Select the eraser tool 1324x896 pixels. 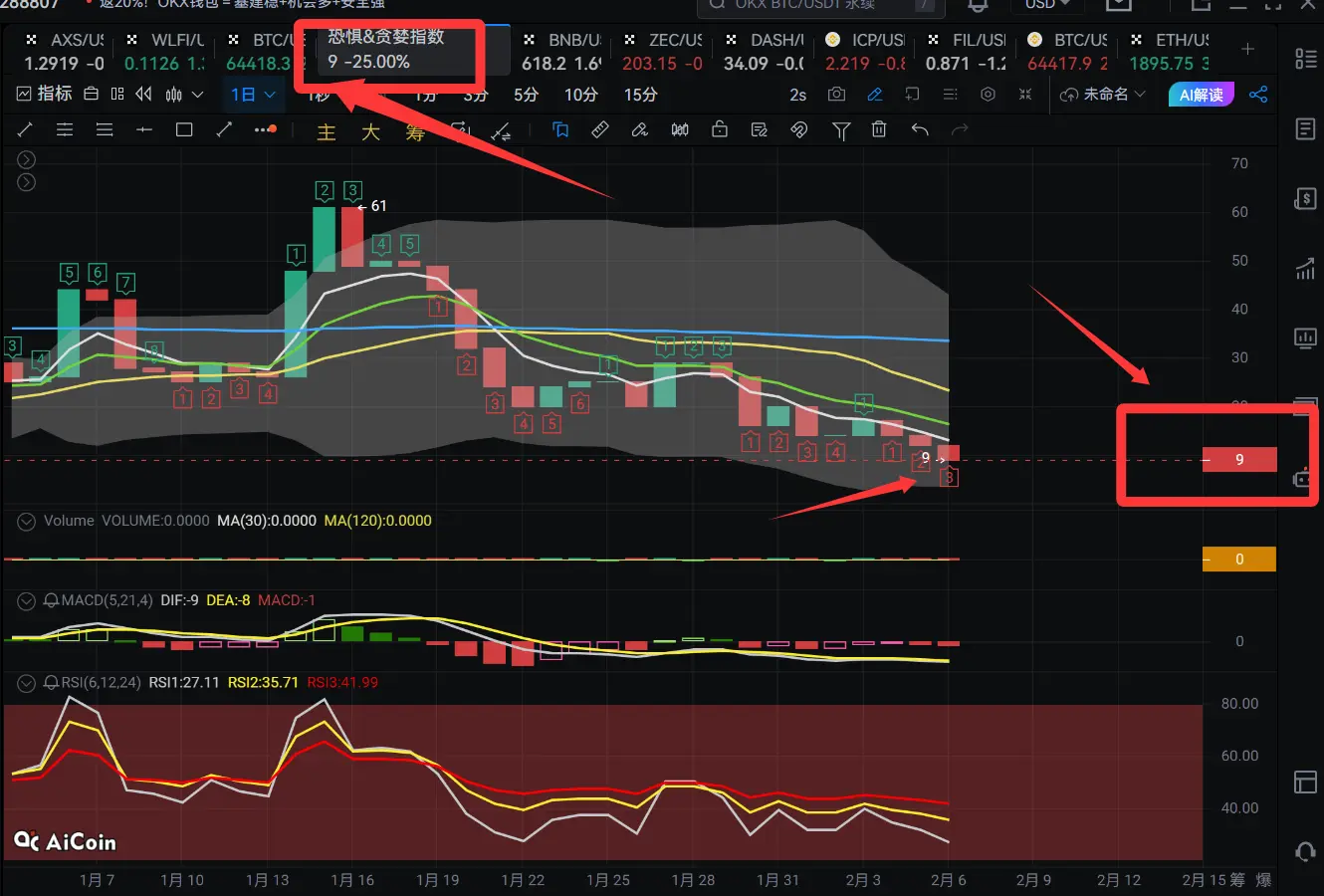[640, 129]
